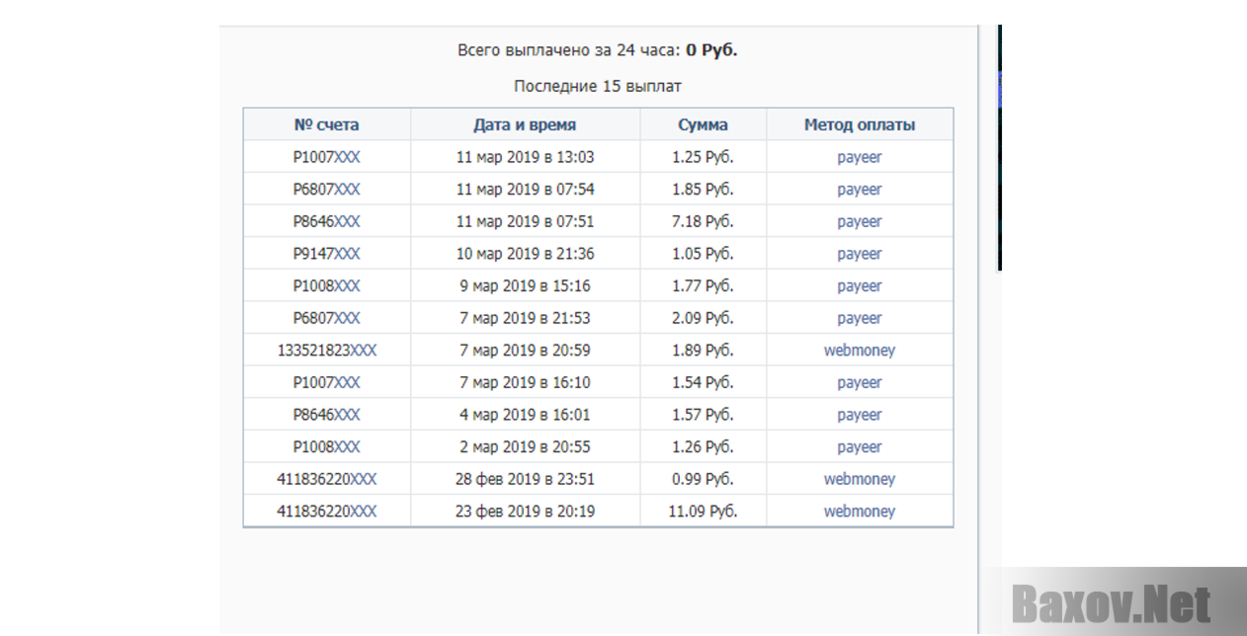
Task: Click the amount '2.09 Руб.'
Action: [x=703, y=318]
